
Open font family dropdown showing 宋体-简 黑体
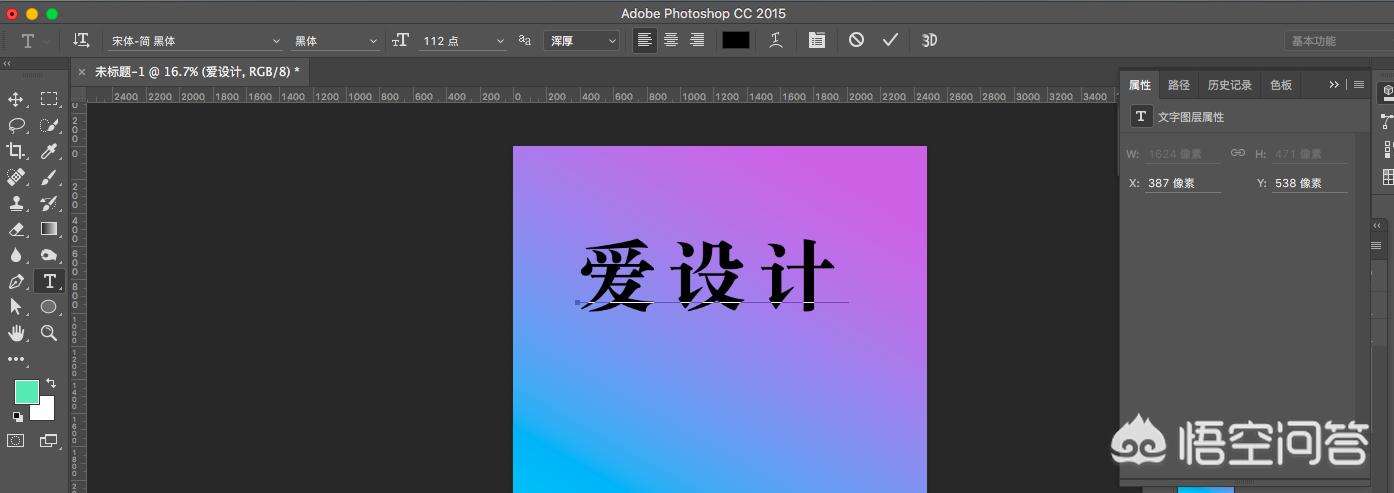click(196, 41)
